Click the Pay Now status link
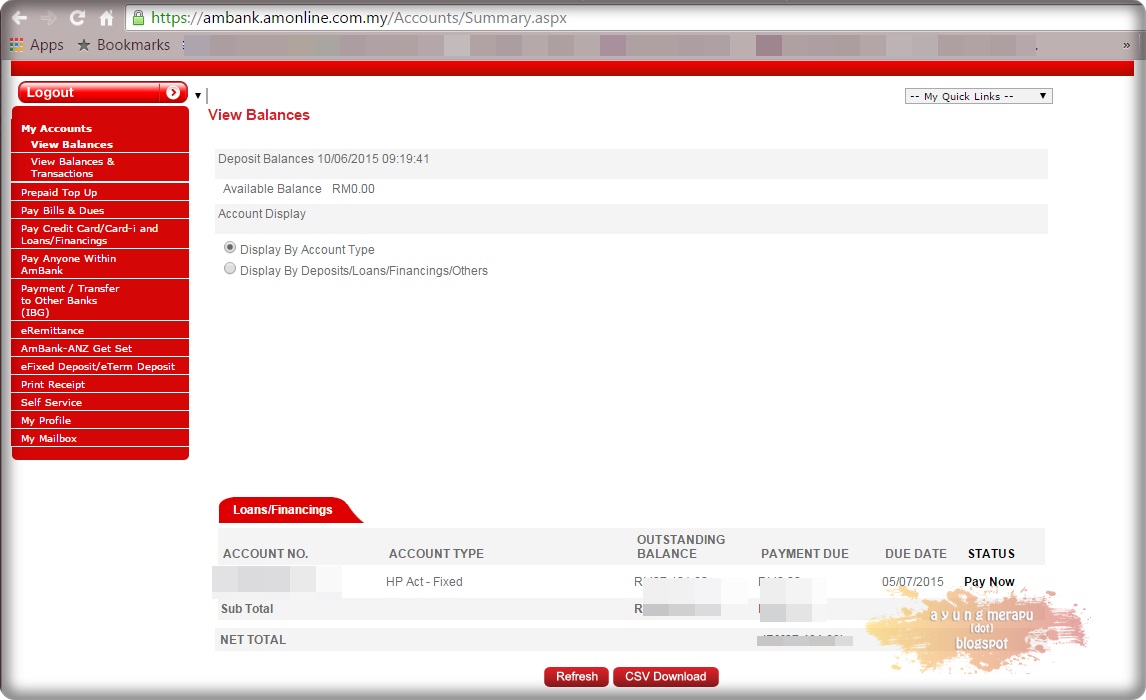 tap(989, 582)
